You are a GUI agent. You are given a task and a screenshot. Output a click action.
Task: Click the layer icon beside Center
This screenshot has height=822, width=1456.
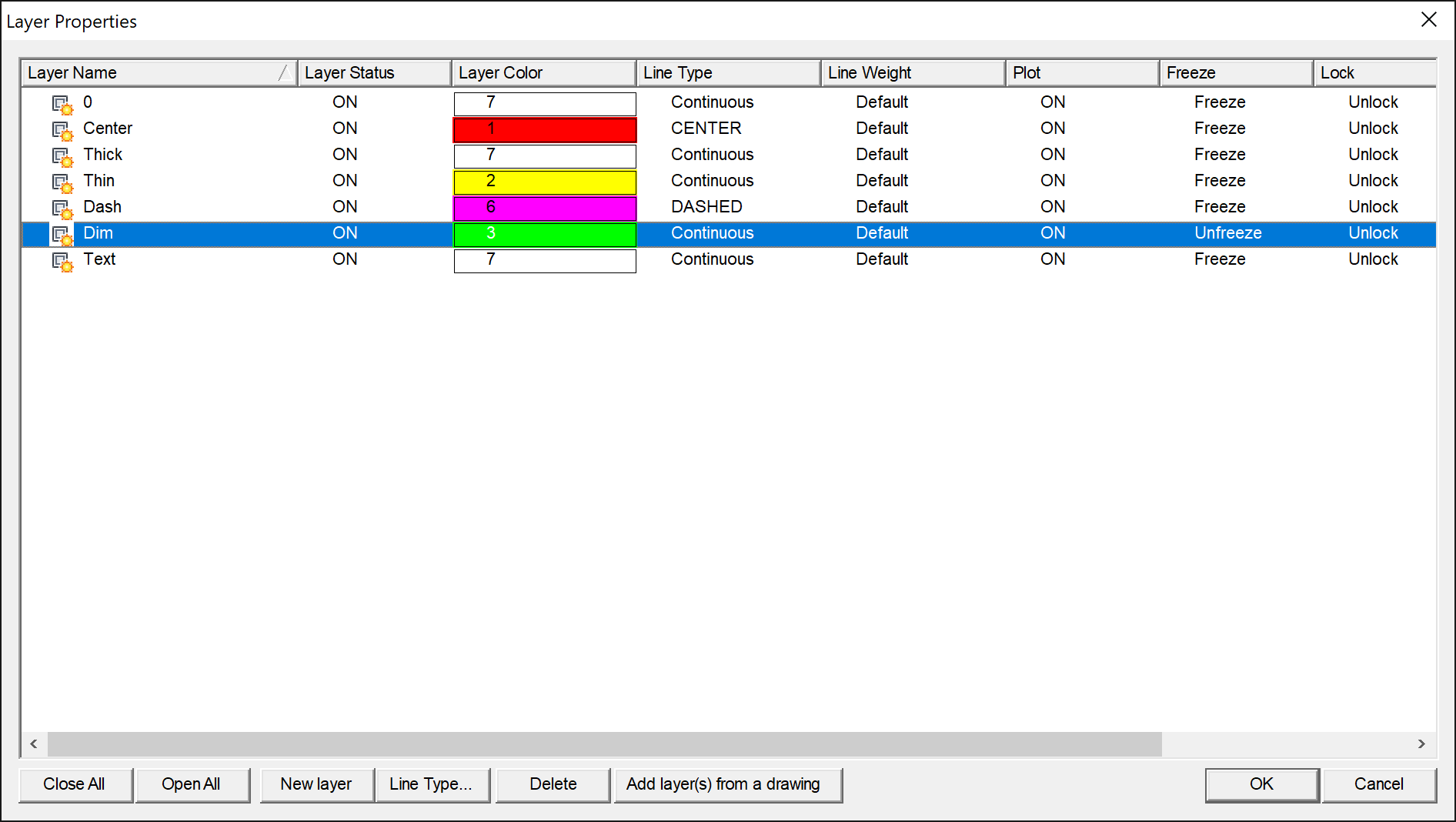pyautogui.click(x=62, y=129)
